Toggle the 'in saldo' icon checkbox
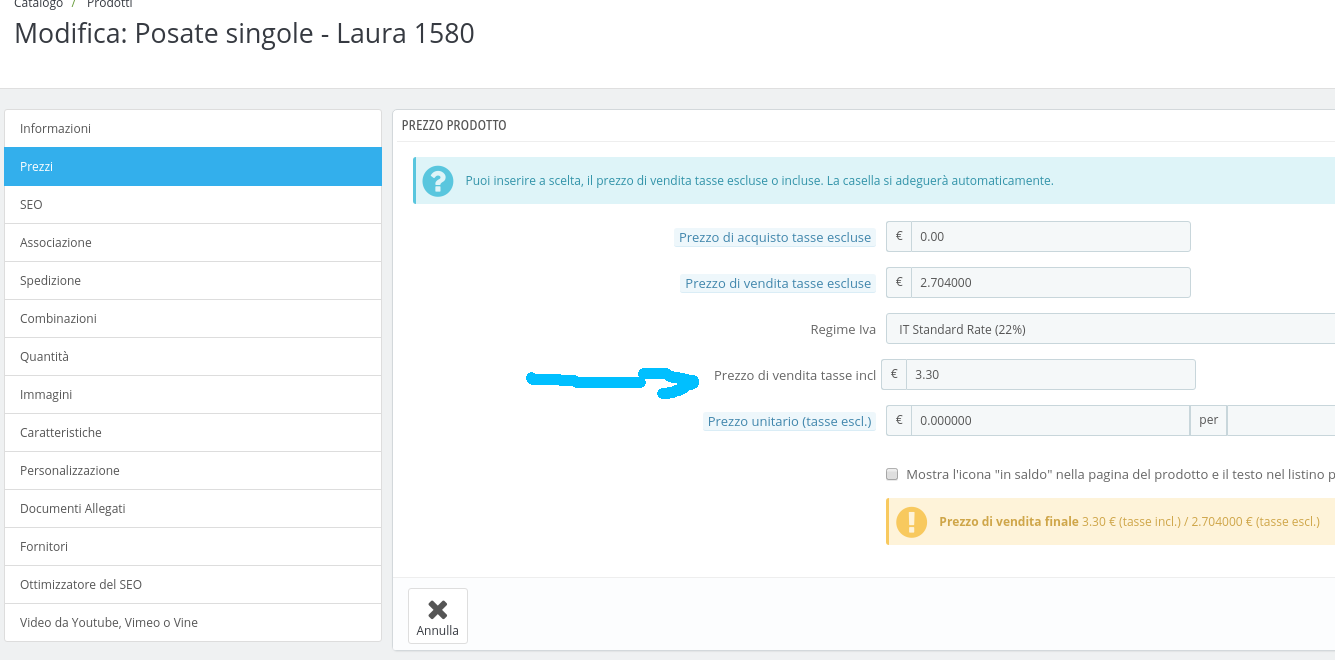 [x=892, y=474]
